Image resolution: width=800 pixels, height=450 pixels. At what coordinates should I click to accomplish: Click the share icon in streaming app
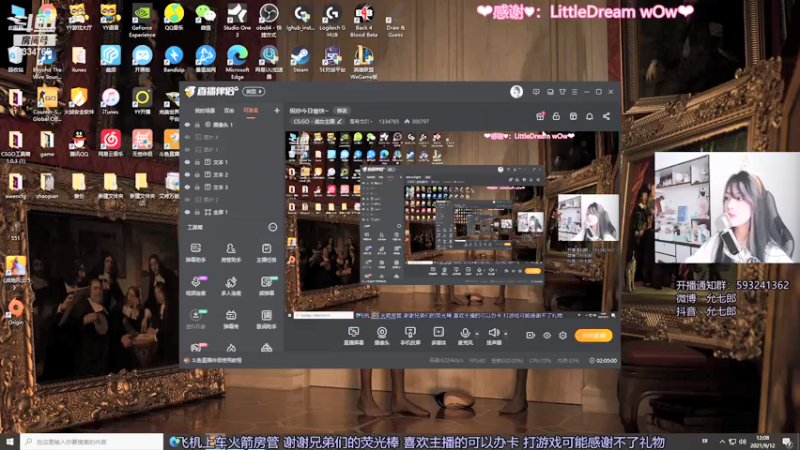[606, 116]
